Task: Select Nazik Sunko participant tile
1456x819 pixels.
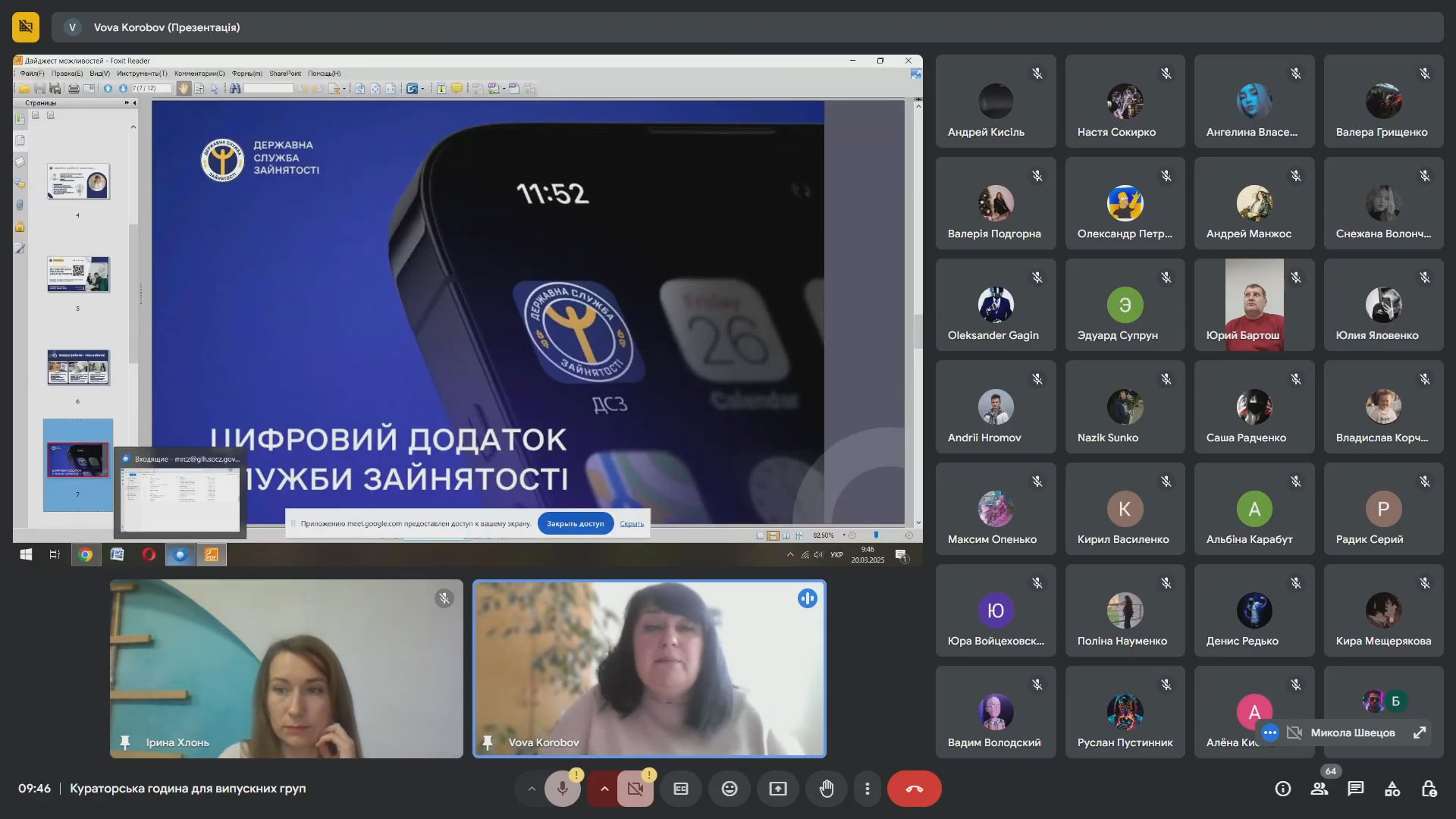Action: 1125,406
